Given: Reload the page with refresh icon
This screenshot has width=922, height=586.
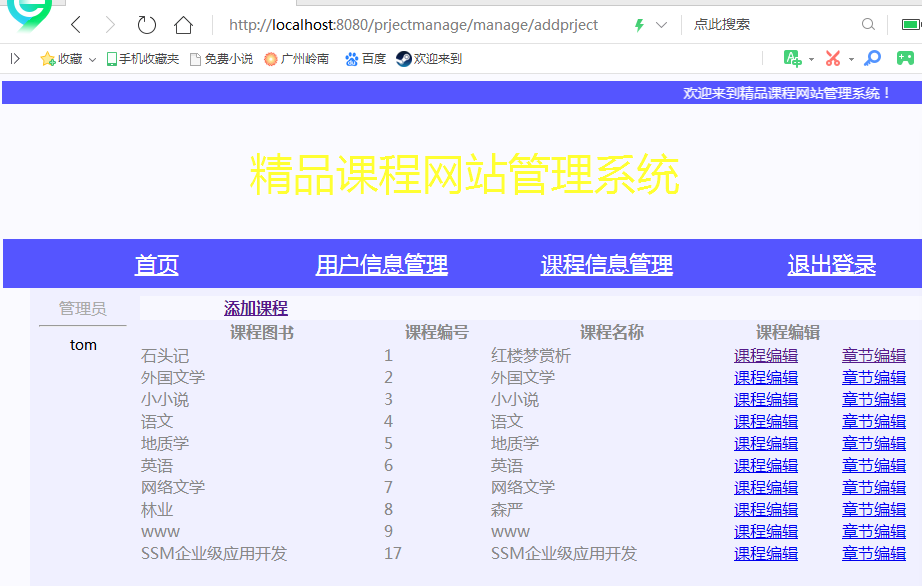Looking at the screenshot, I should [x=145, y=26].
